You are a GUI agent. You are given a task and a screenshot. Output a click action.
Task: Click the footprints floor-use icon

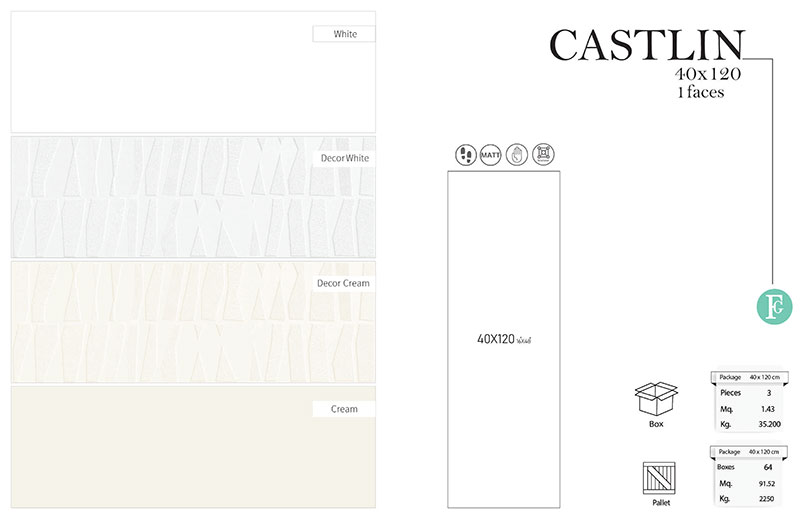pos(465,154)
